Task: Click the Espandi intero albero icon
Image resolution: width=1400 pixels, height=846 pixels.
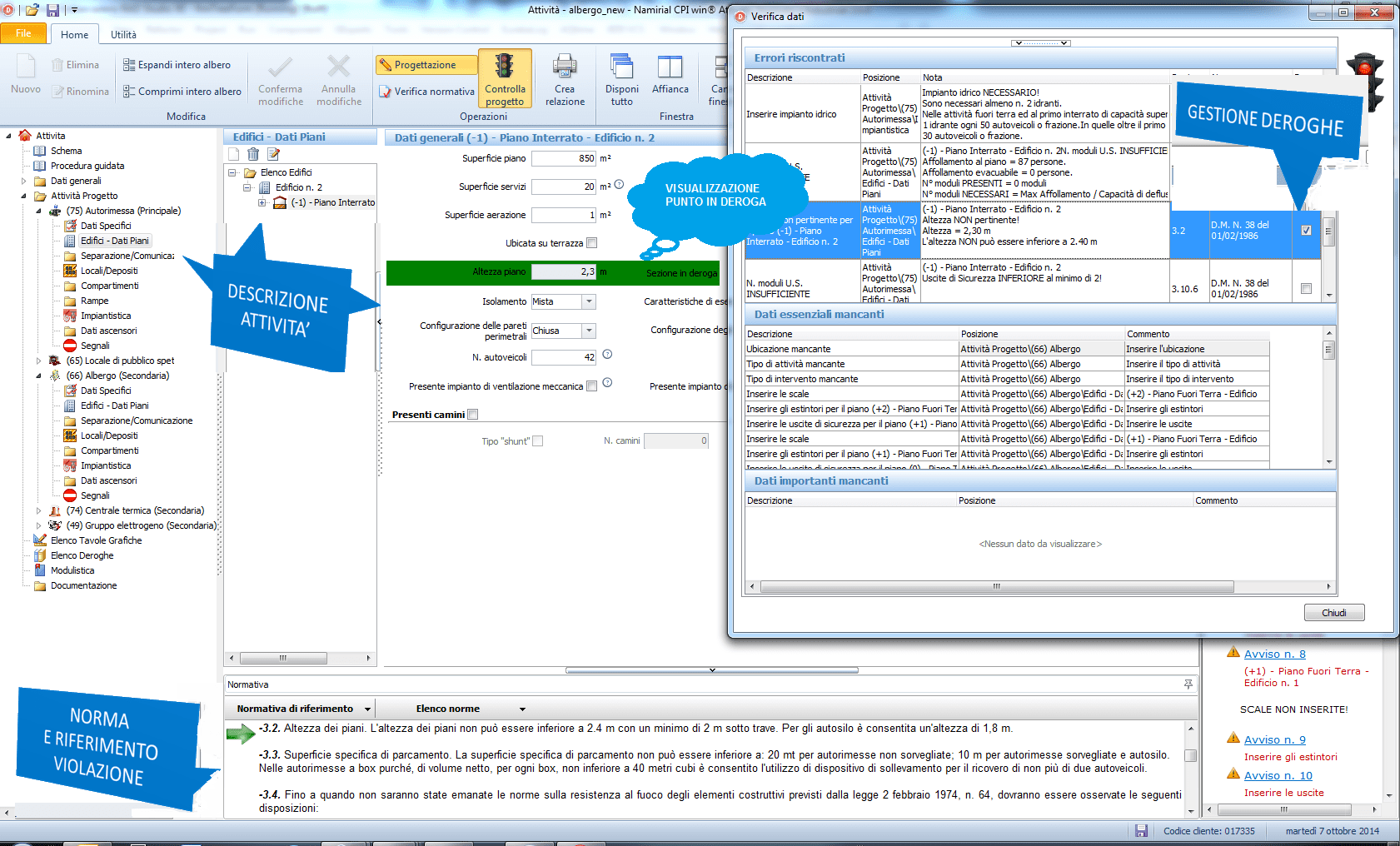Action: (x=132, y=64)
